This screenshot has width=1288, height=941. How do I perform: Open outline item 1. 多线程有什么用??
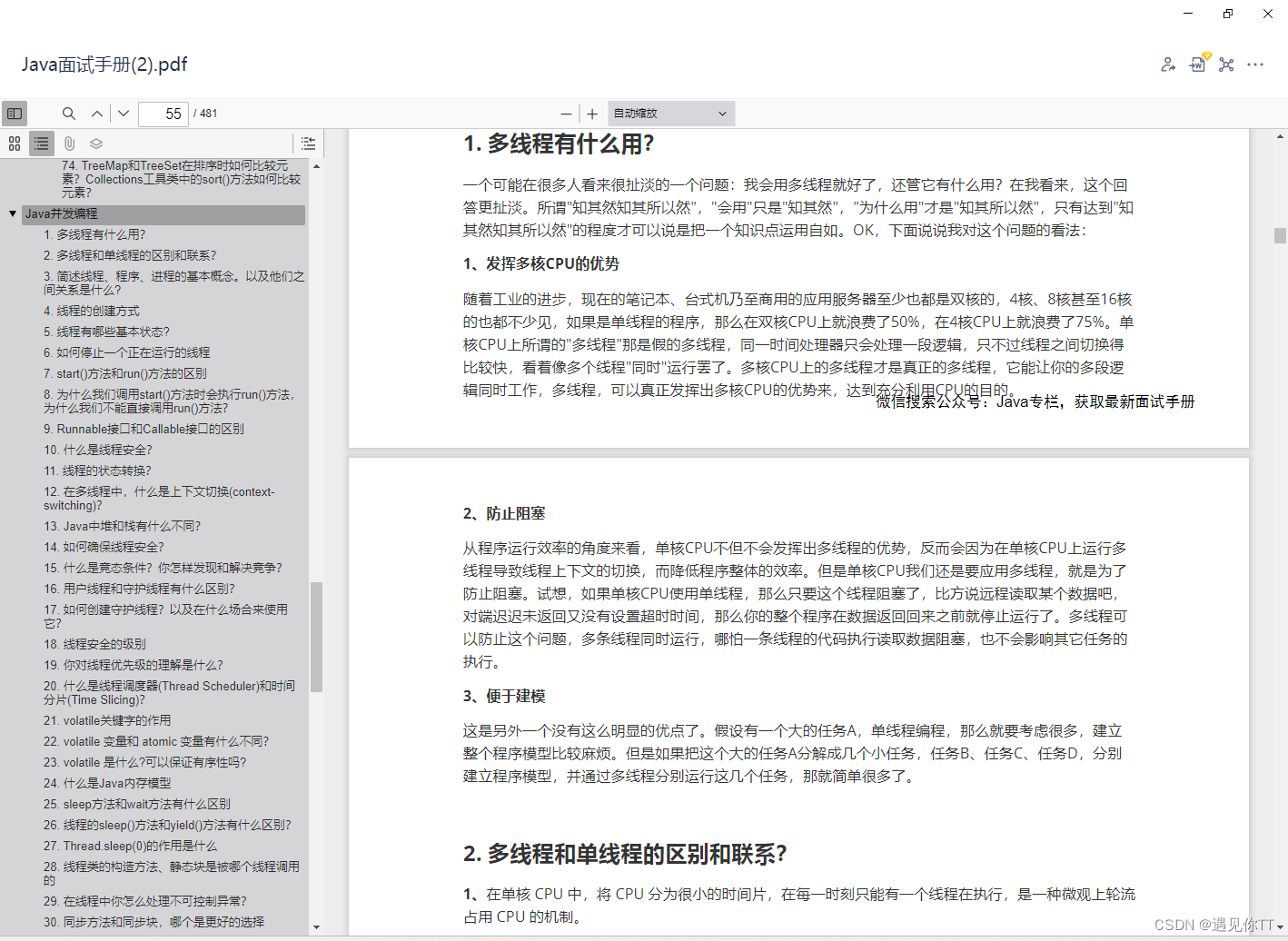(x=94, y=234)
